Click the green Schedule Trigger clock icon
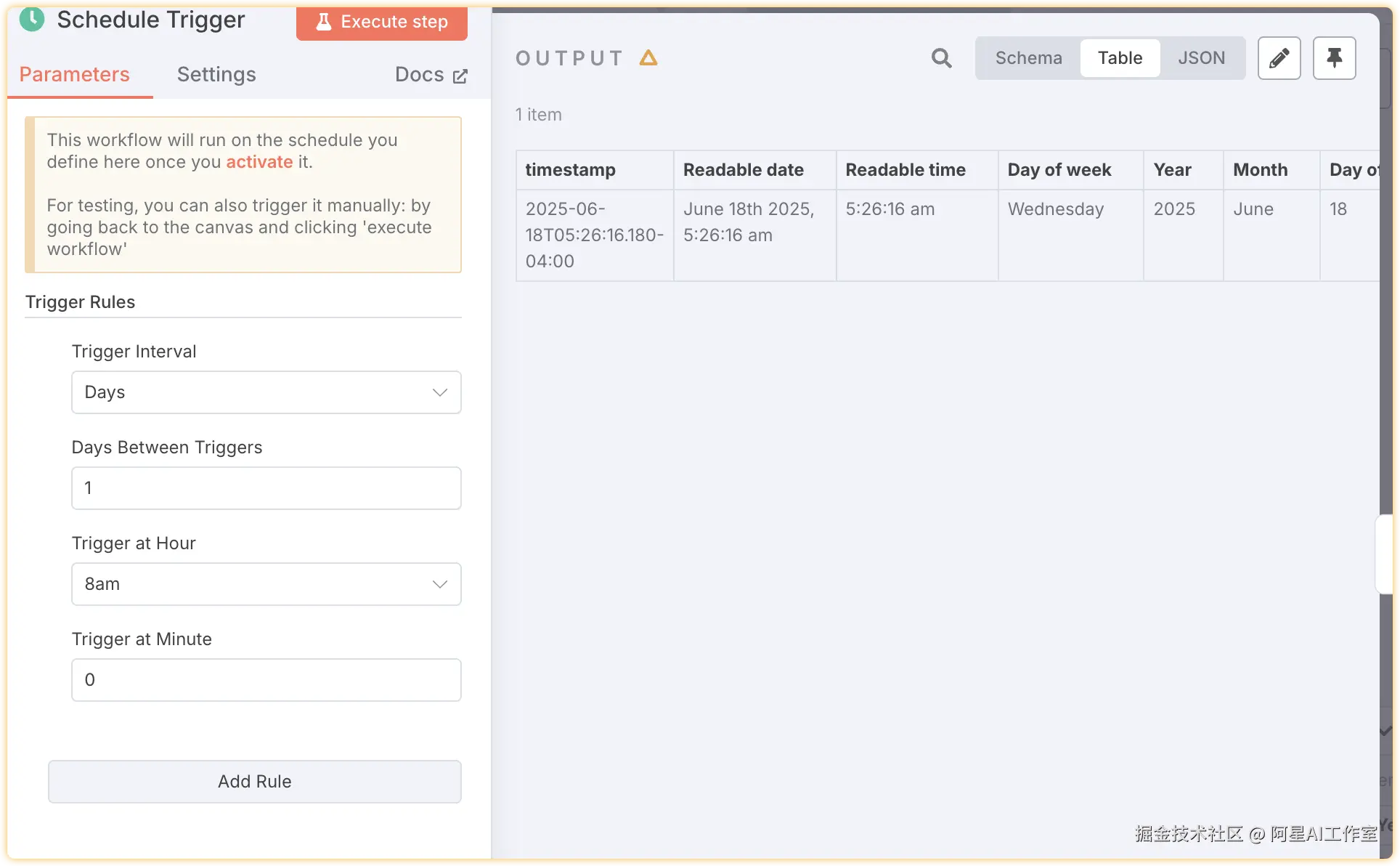This screenshot has width=1400, height=866. point(32,19)
